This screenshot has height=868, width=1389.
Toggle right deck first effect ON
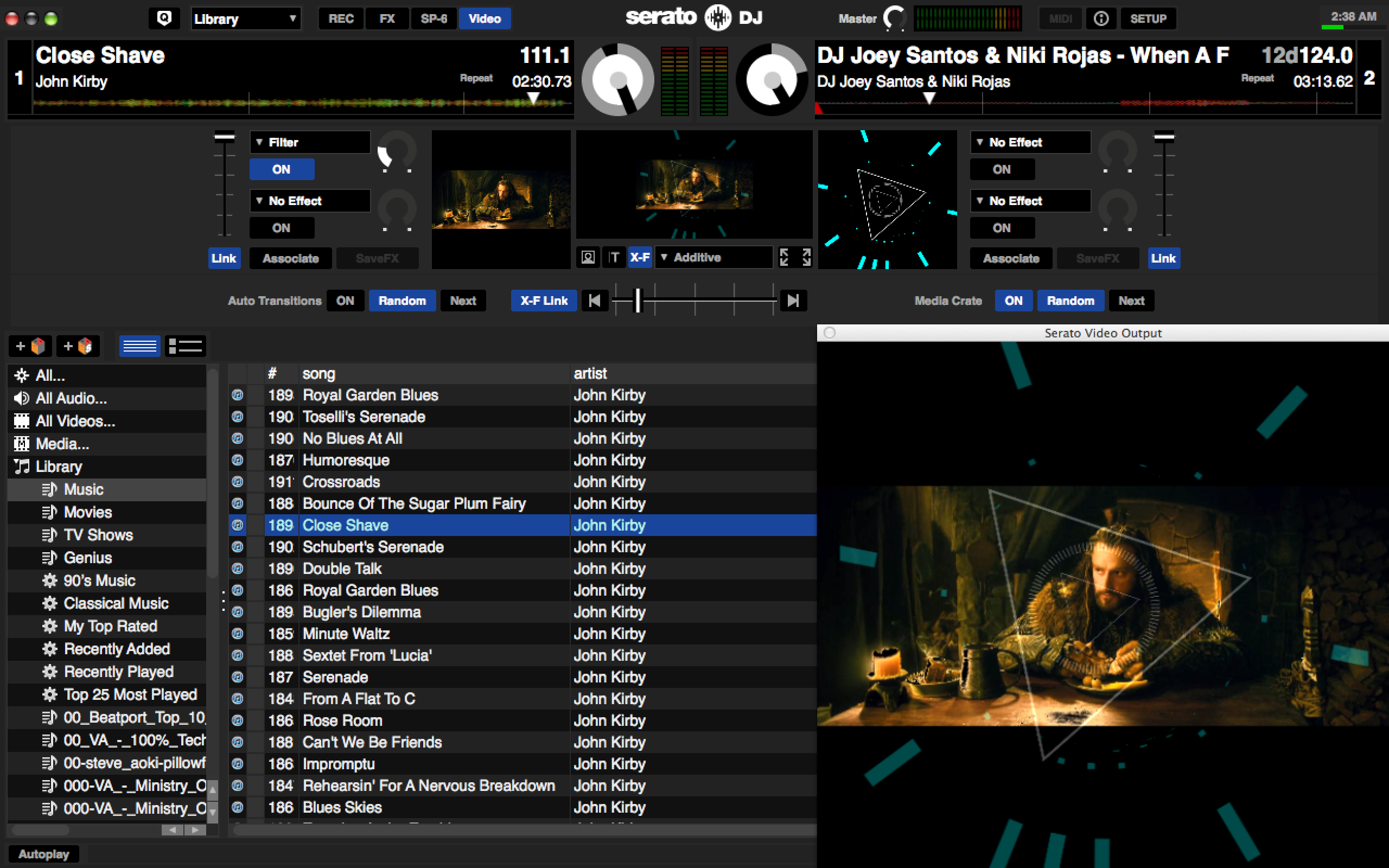[1002, 169]
